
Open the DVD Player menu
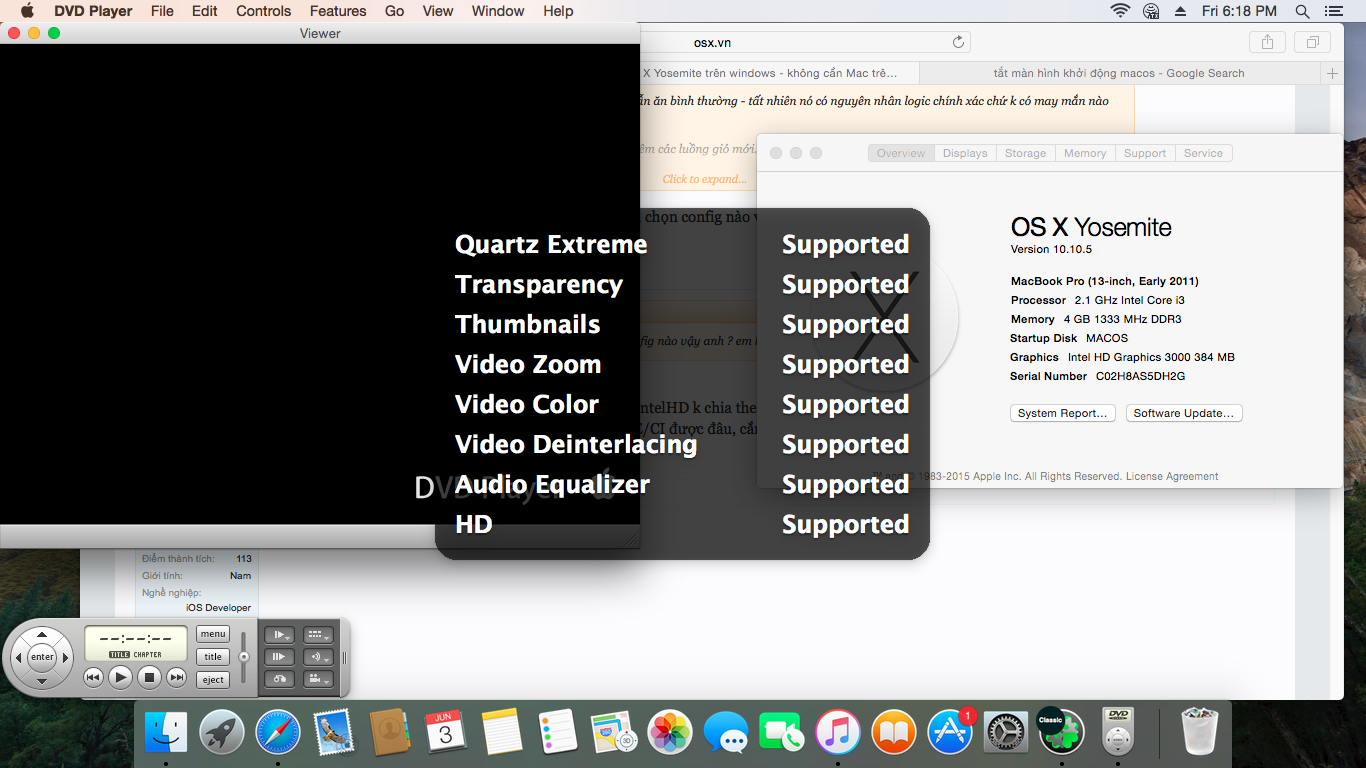point(92,11)
